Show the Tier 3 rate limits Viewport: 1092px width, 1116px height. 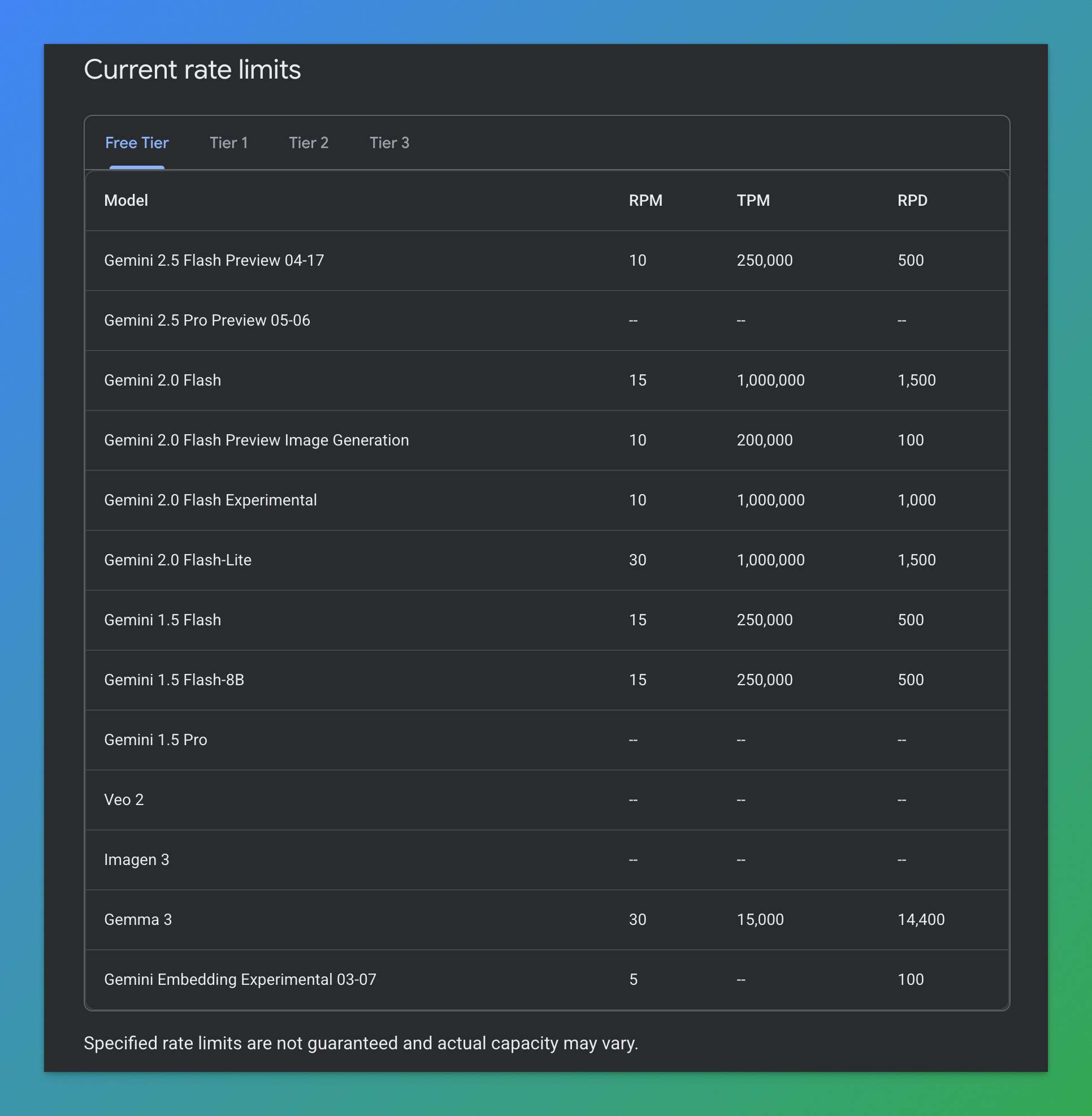[x=389, y=143]
